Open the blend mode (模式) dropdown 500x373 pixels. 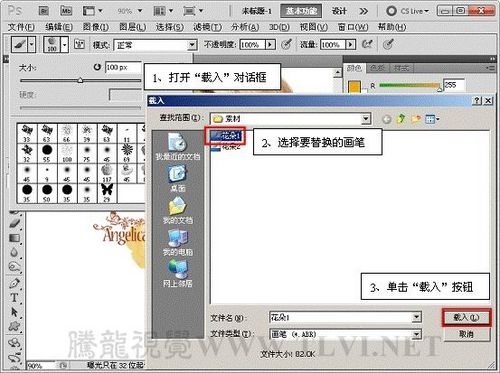[192, 45]
